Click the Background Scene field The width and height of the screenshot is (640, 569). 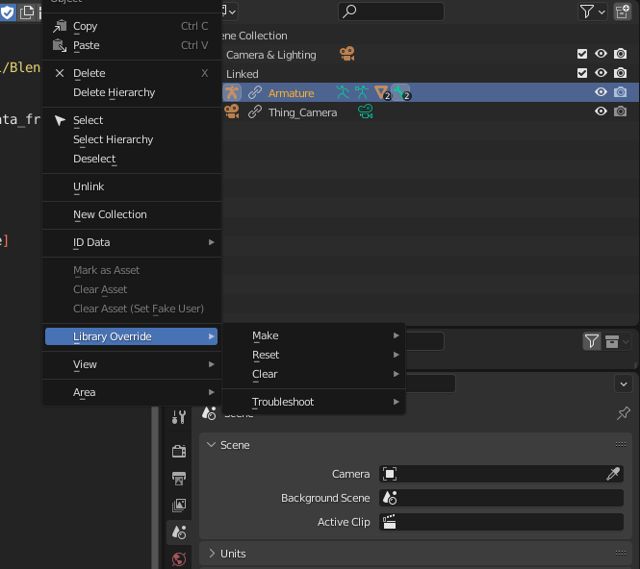[x=501, y=498]
